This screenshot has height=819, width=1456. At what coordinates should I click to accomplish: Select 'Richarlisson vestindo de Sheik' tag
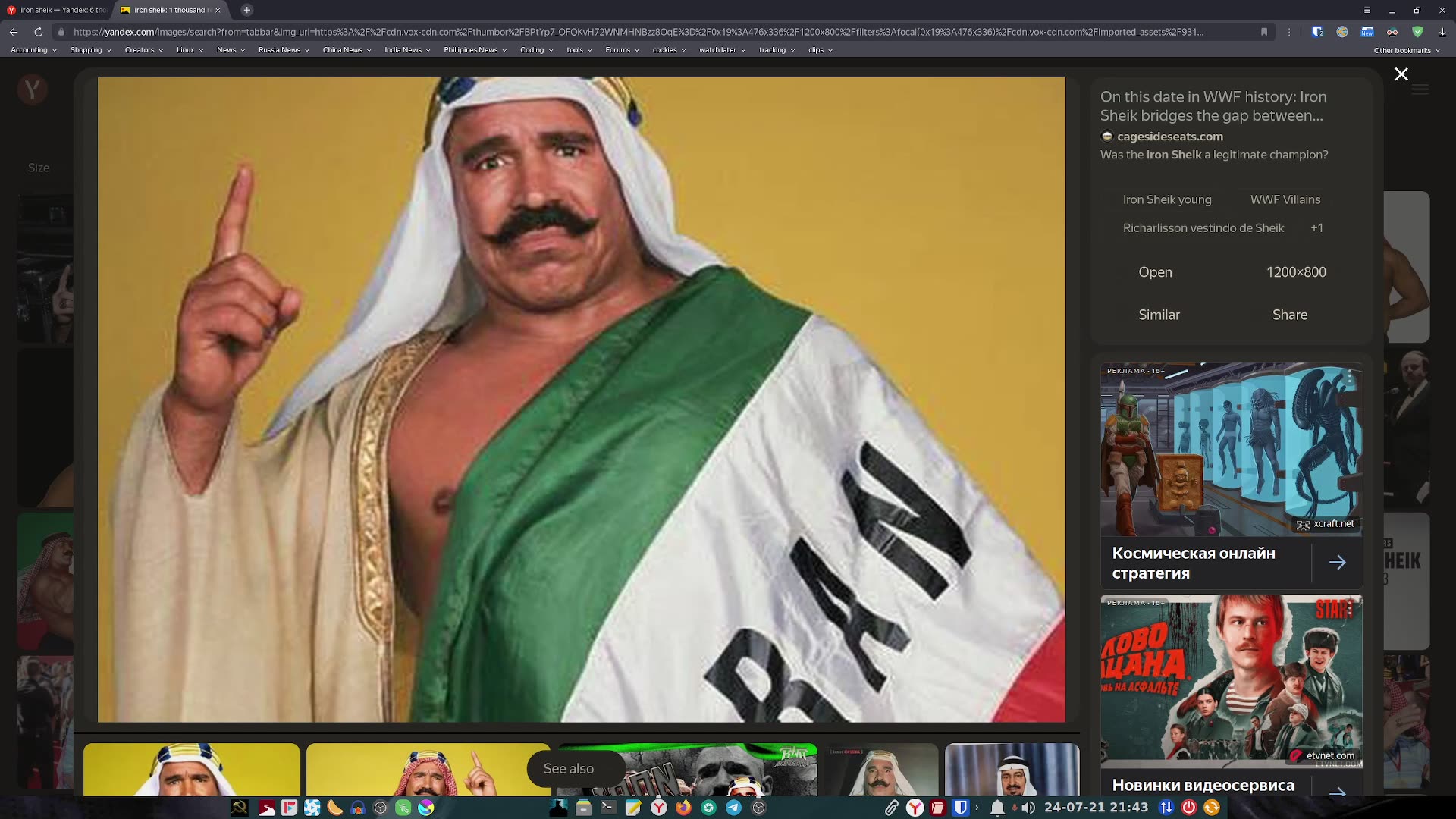(1203, 228)
